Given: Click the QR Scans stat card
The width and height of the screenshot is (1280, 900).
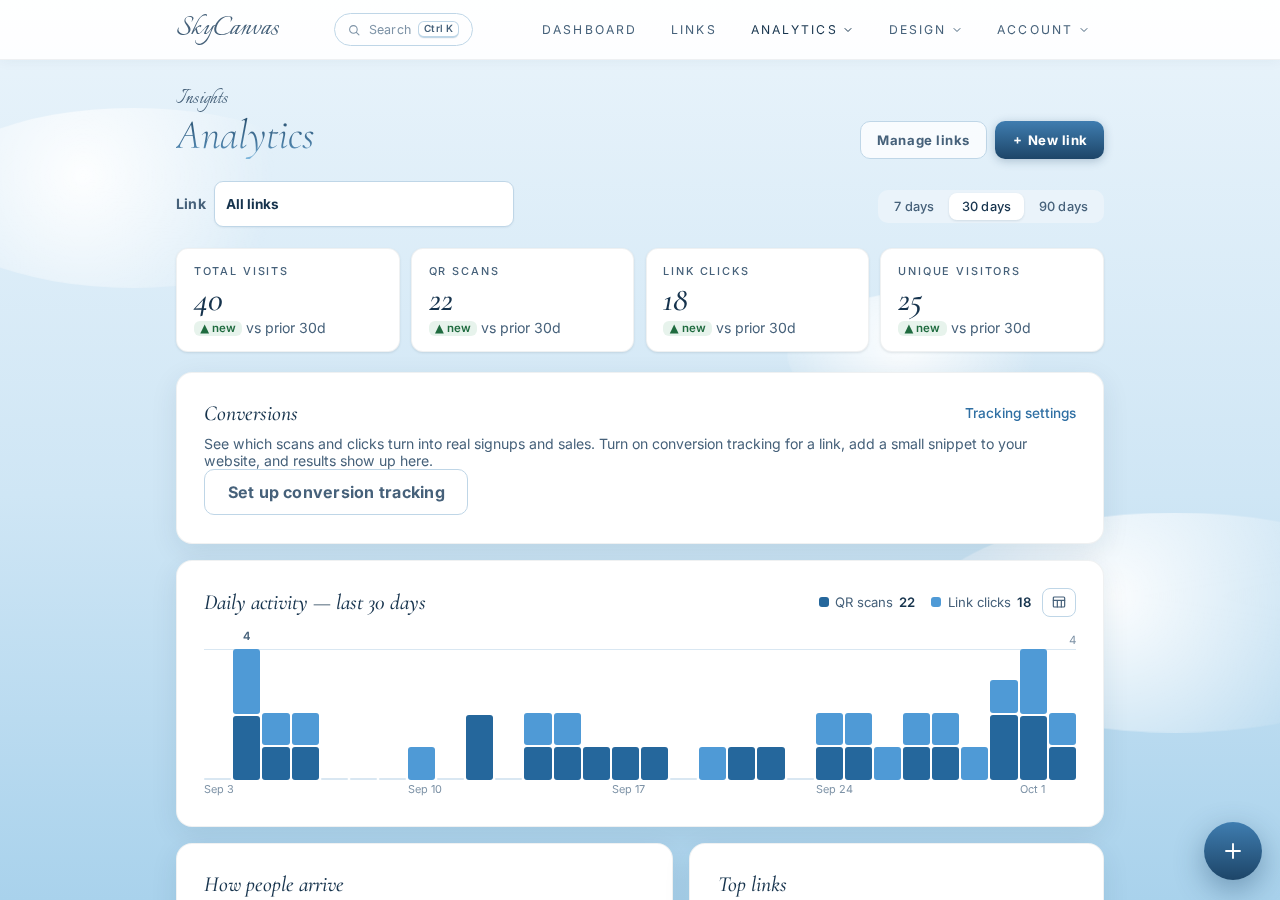Looking at the screenshot, I should 522,300.
